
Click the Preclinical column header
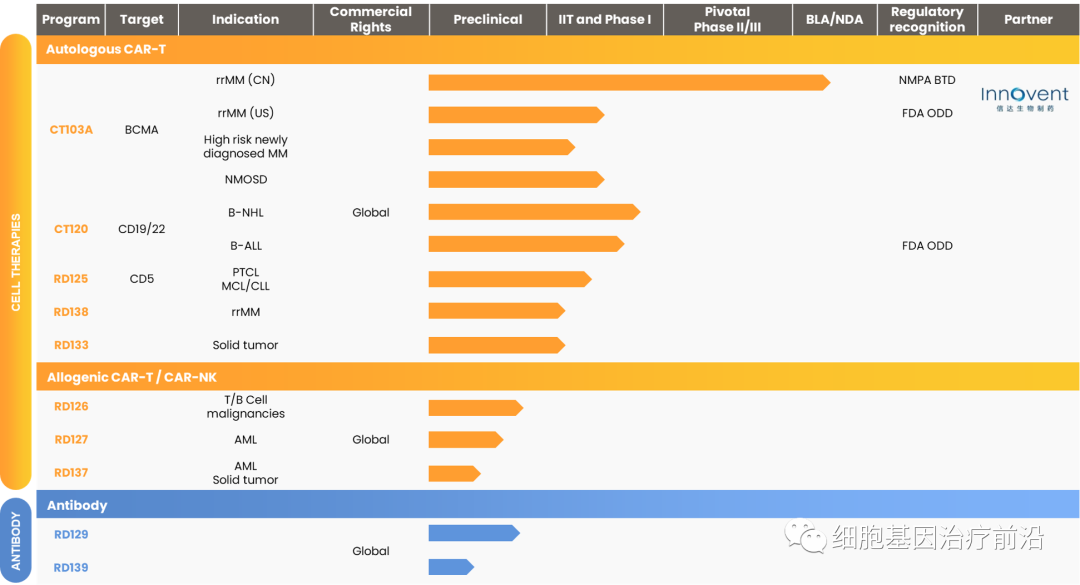click(487, 19)
